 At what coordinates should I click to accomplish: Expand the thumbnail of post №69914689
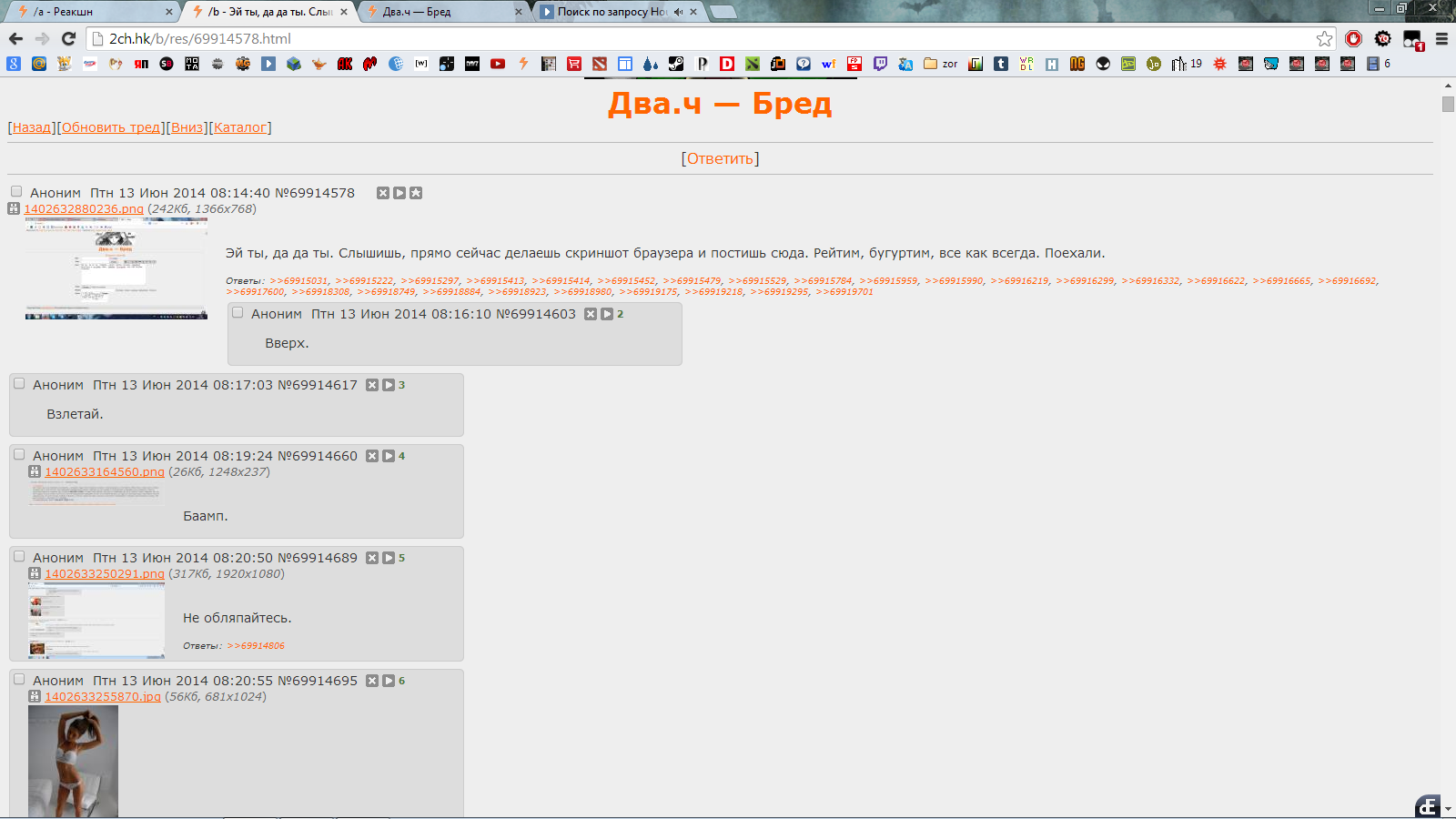coord(96,621)
